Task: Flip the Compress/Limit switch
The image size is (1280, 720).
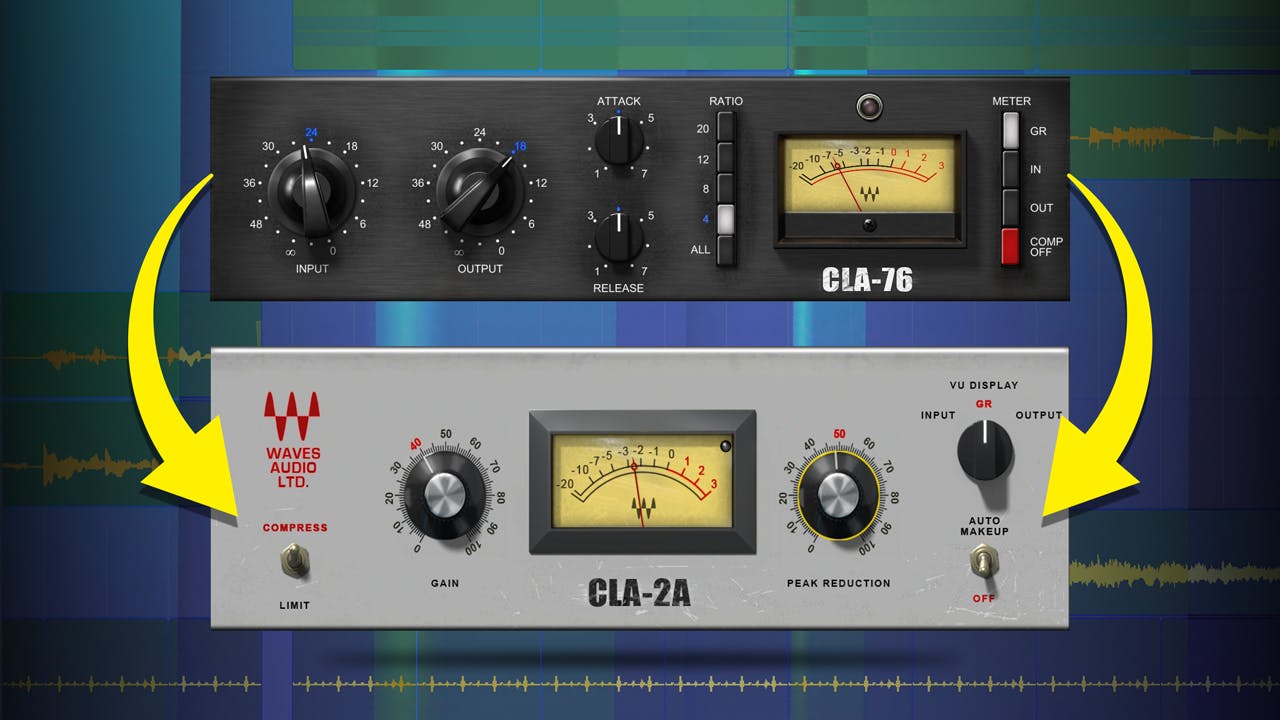Action: coord(294,561)
